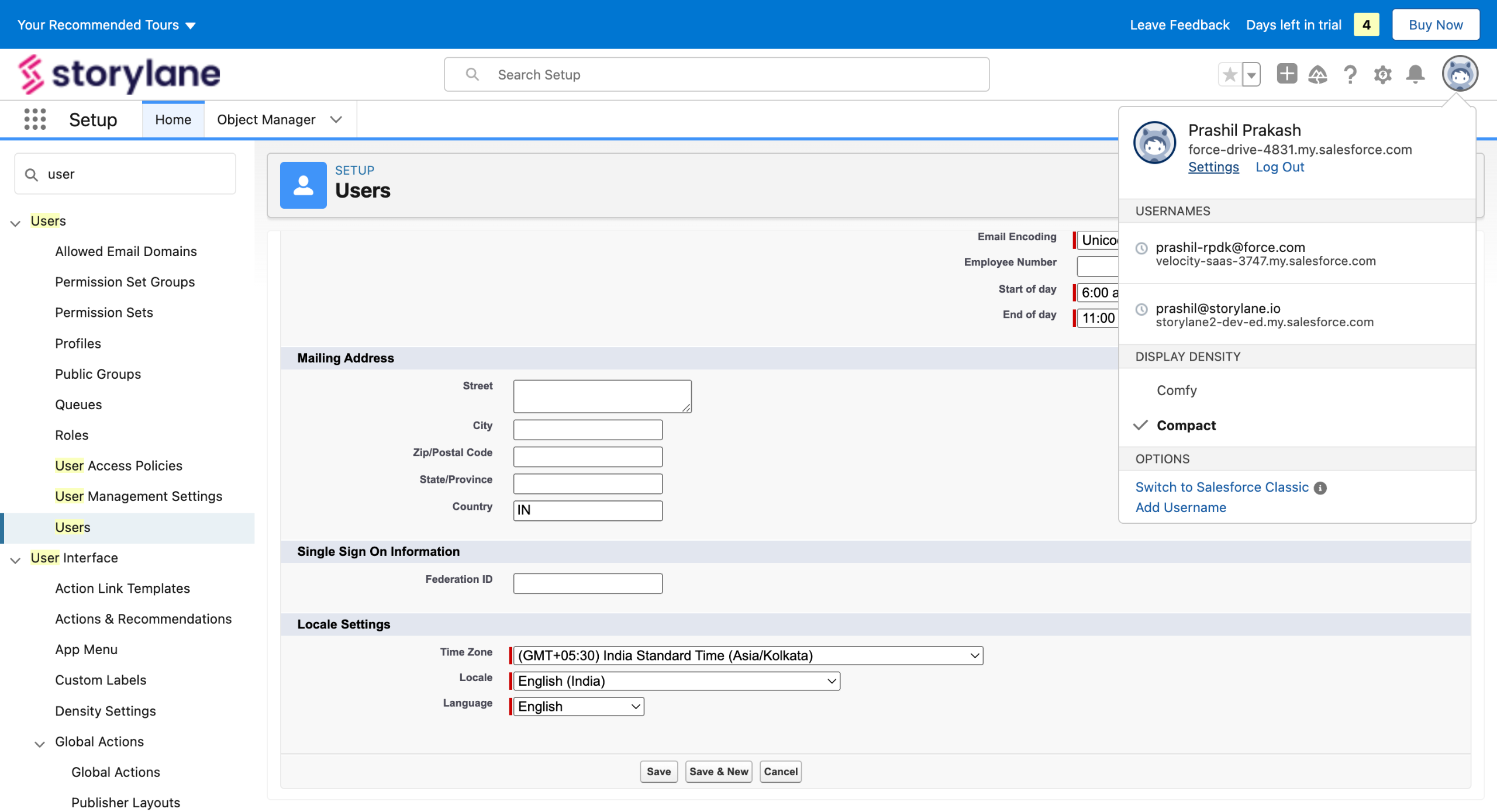
Task: Click the Users setup page icon
Action: click(303, 185)
